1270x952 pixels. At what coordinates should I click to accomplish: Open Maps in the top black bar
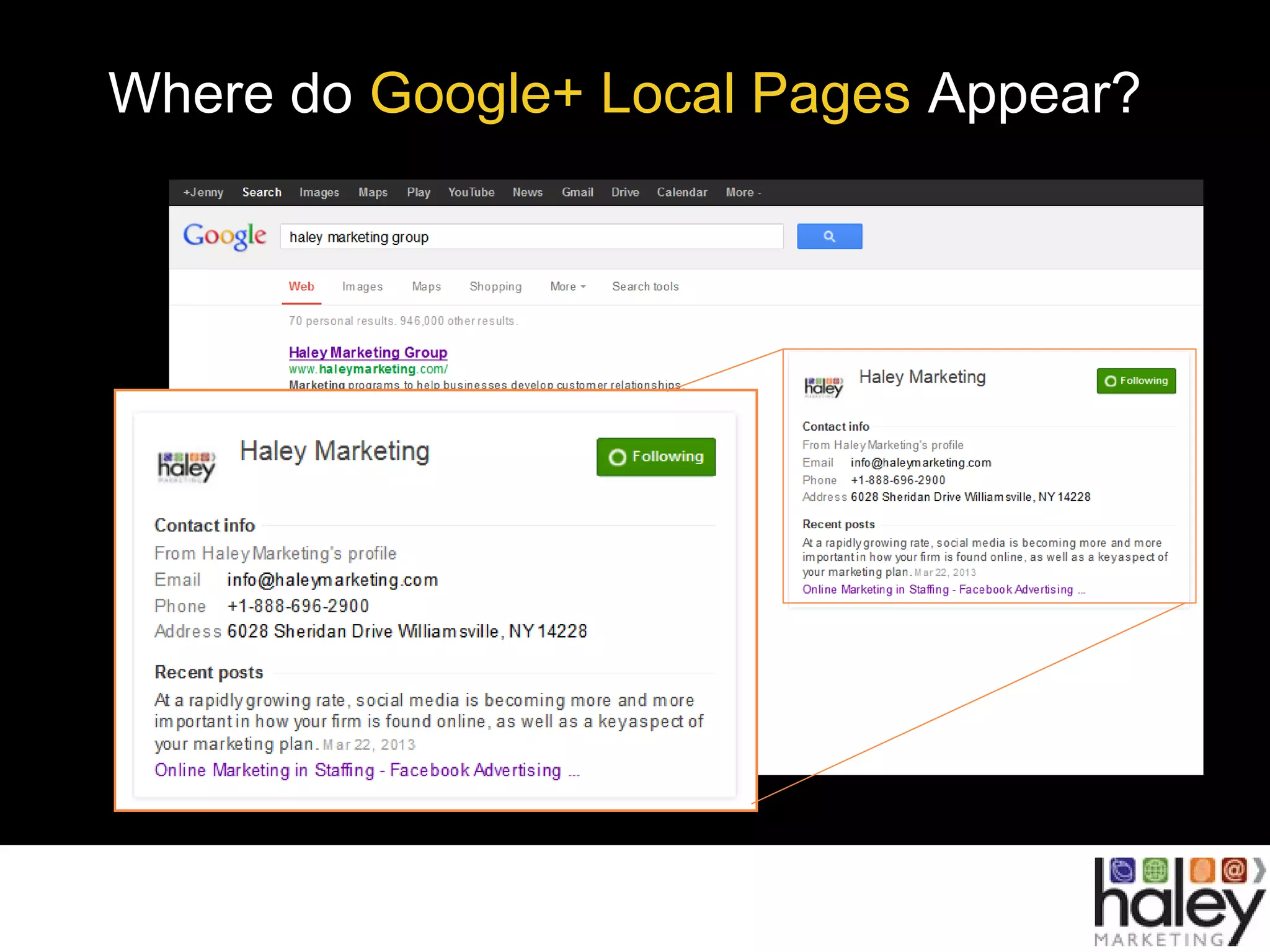pyautogui.click(x=373, y=192)
